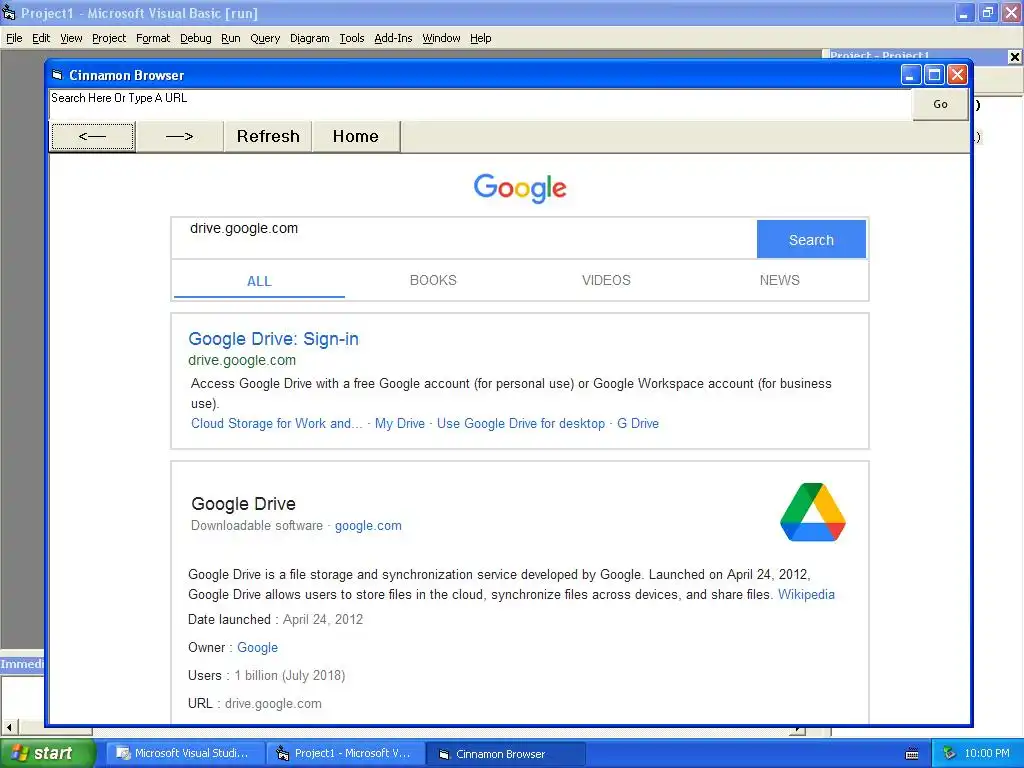Open the G Drive sublink
This screenshot has width=1024, height=768.
638,423
